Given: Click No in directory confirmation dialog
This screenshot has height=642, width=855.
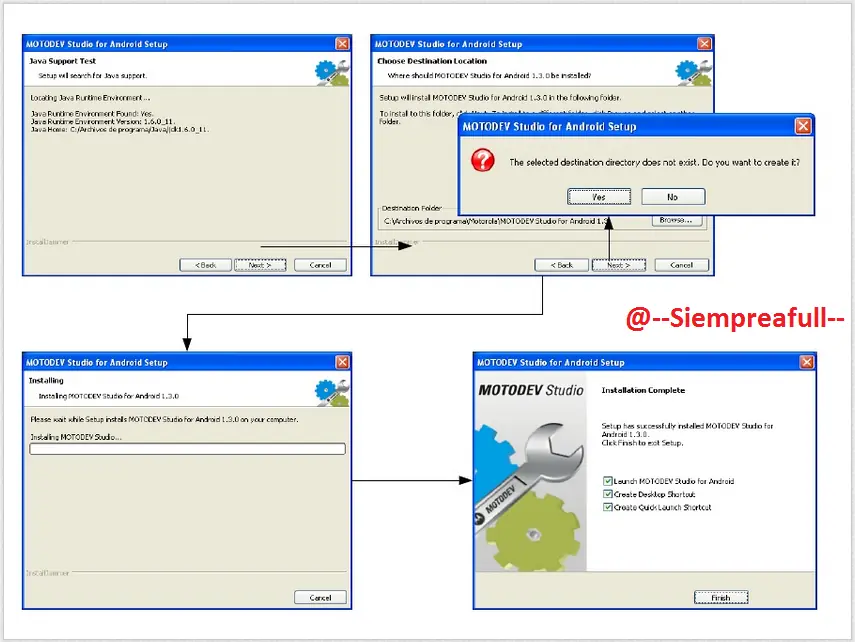Looking at the screenshot, I should pos(673,197).
